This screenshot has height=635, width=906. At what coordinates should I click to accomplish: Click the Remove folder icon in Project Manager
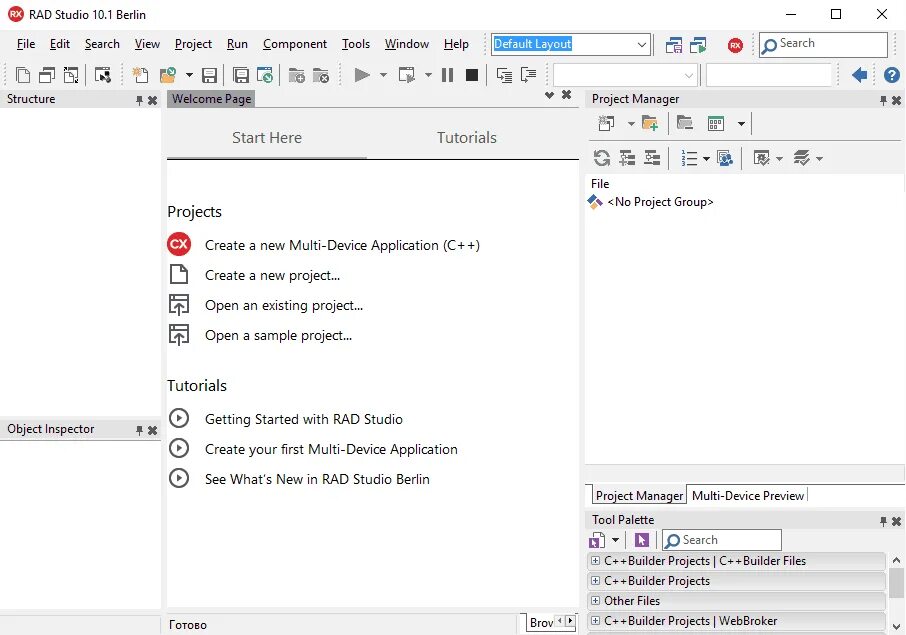pos(685,123)
